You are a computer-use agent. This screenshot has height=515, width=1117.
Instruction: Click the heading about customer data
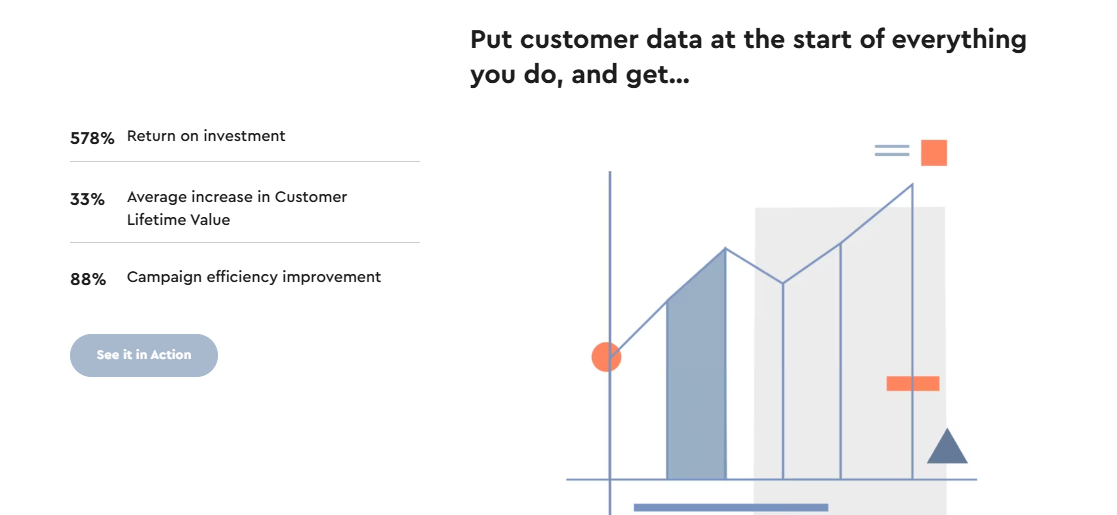[x=748, y=57]
